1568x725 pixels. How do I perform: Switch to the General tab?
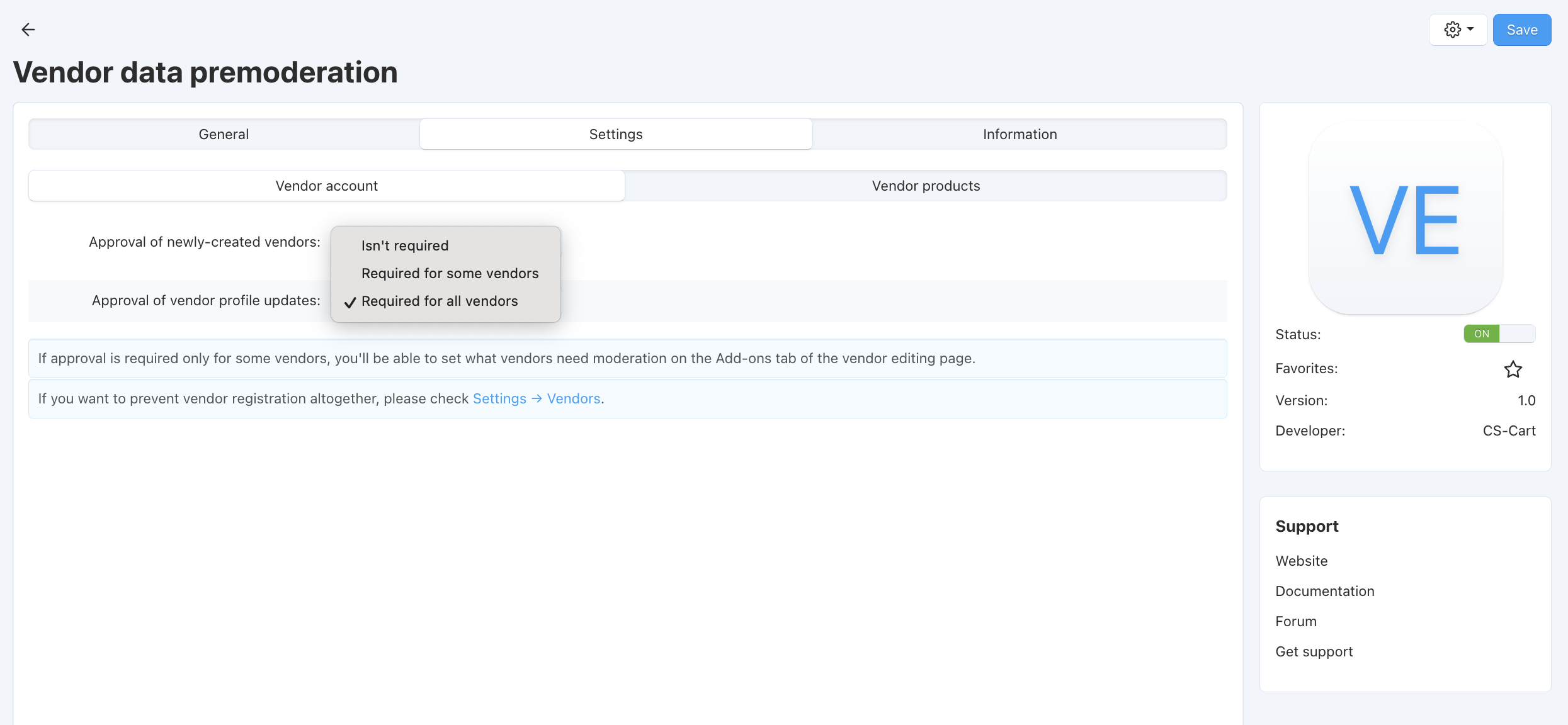click(224, 134)
